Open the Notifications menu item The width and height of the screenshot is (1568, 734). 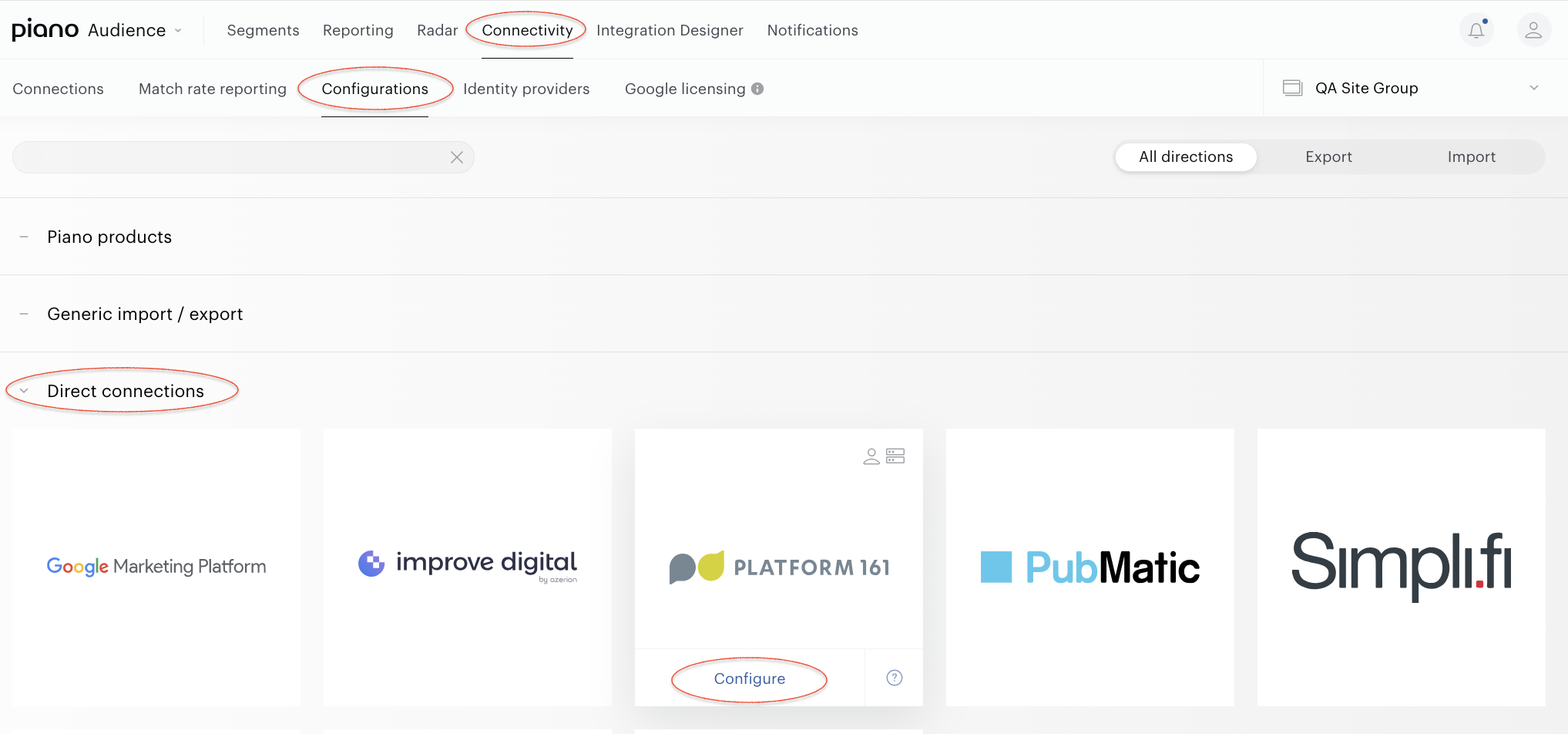click(812, 30)
